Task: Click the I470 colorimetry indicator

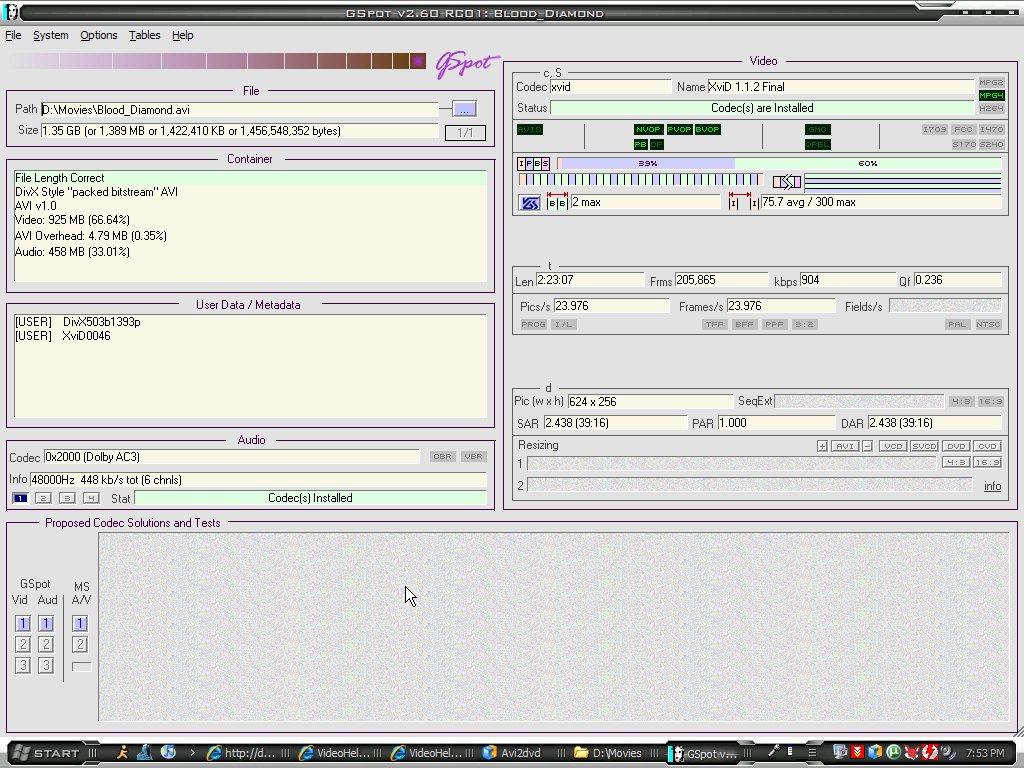Action: tap(991, 129)
